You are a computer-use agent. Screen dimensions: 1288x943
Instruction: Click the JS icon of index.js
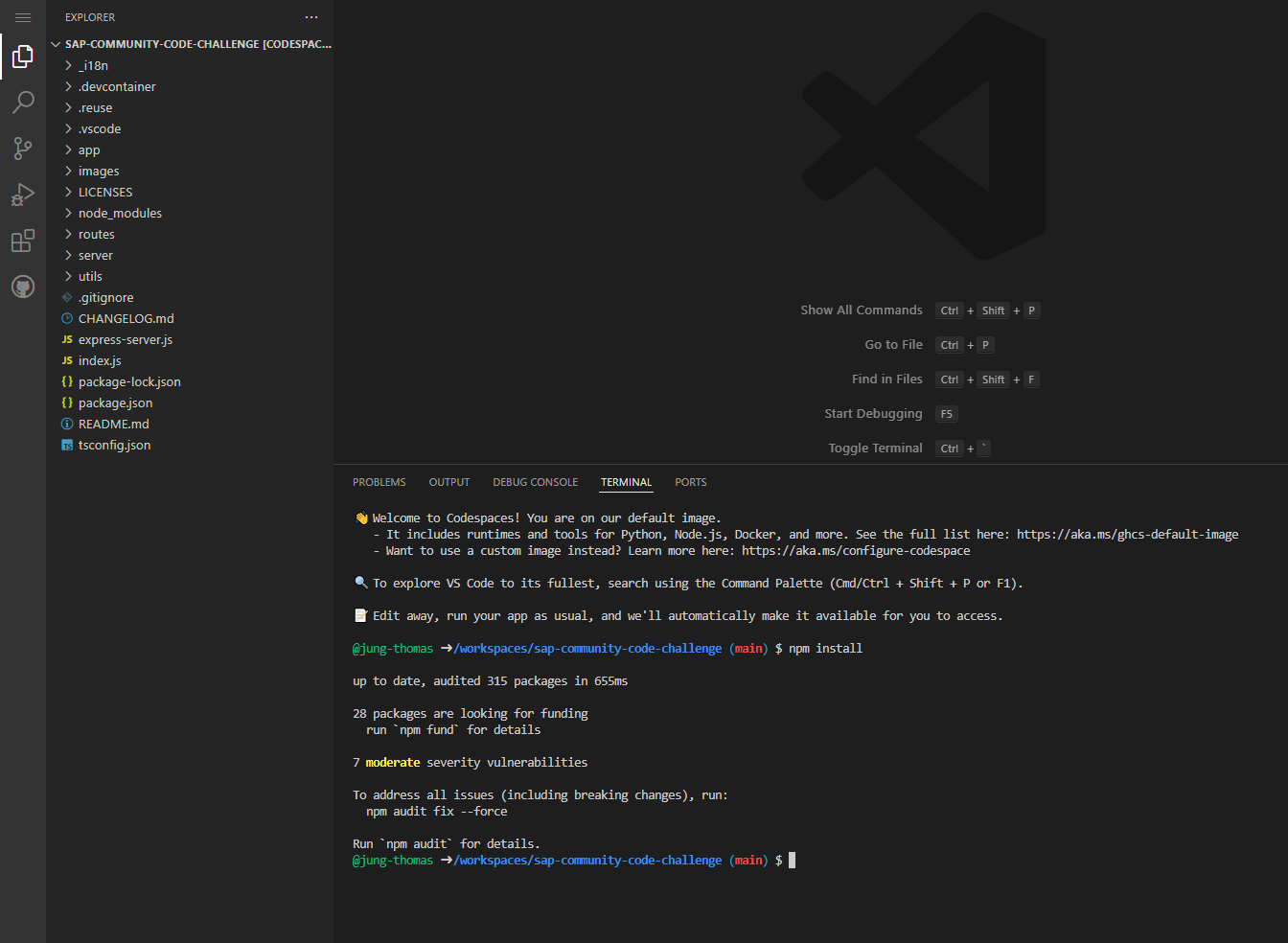coord(67,360)
